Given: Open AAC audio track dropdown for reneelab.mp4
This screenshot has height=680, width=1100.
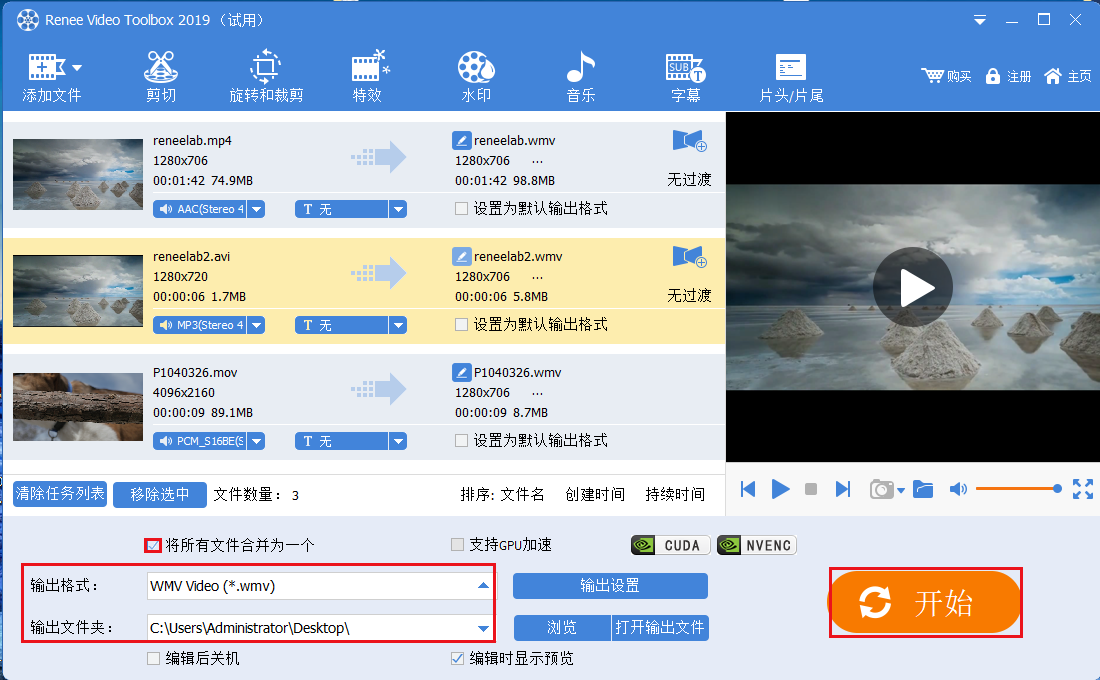Looking at the screenshot, I should [x=257, y=209].
